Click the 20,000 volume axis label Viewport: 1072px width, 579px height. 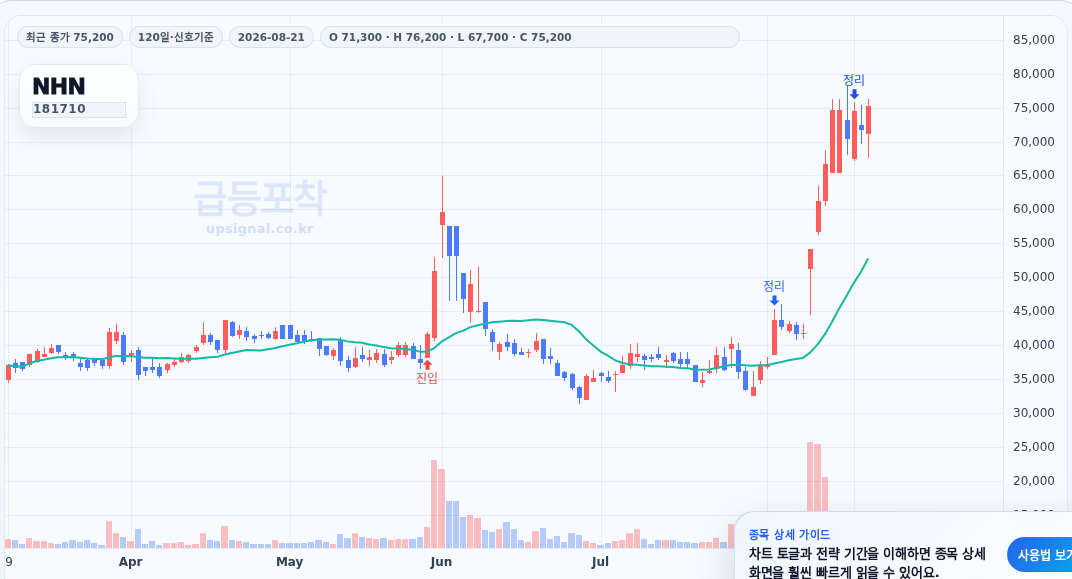tap(1033, 481)
